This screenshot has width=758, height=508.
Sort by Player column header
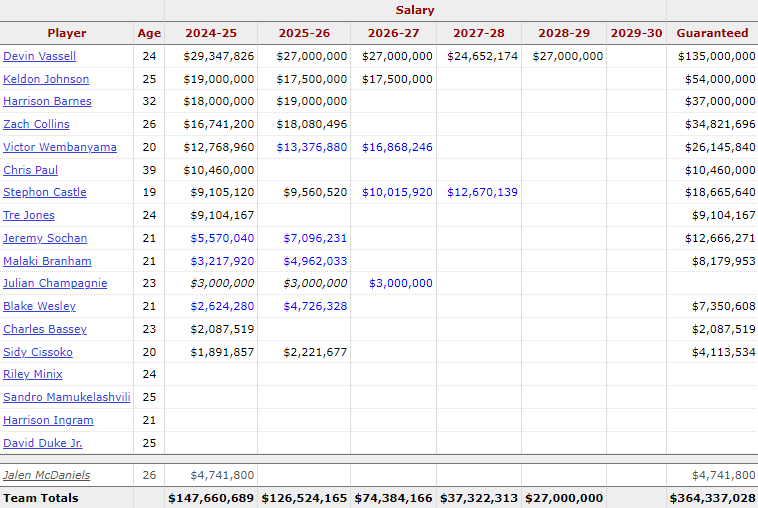click(67, 33)
